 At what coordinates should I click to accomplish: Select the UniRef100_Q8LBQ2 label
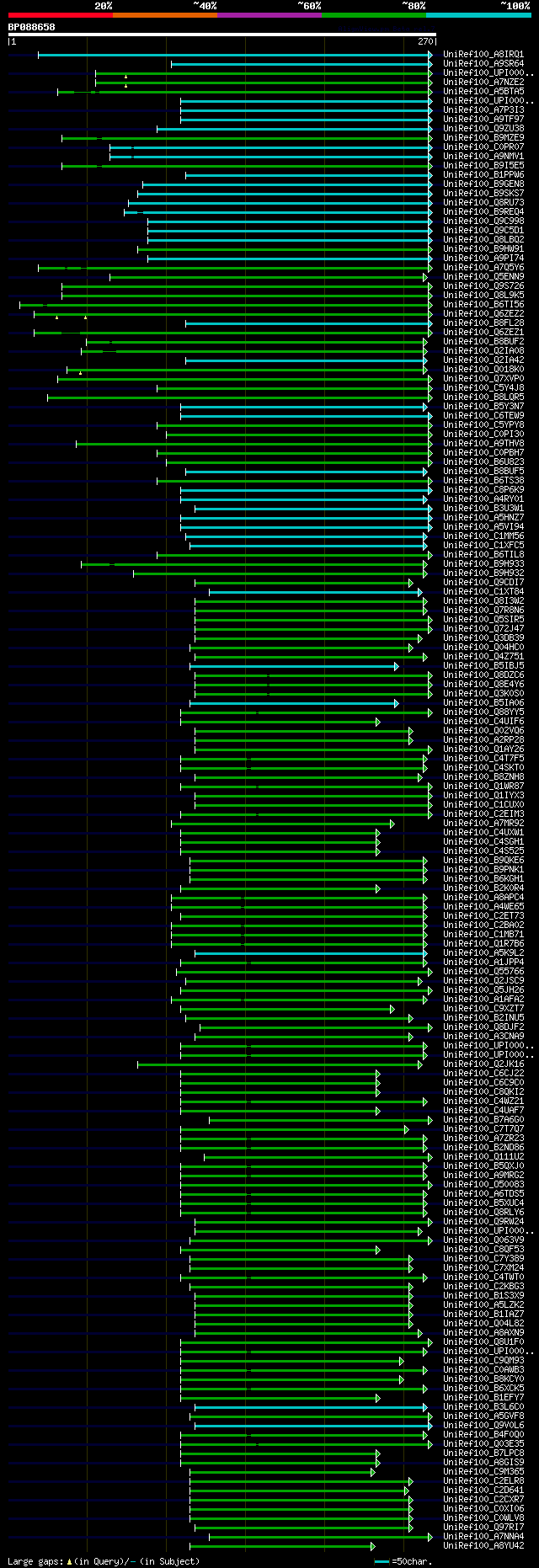[x=483, y=240]
